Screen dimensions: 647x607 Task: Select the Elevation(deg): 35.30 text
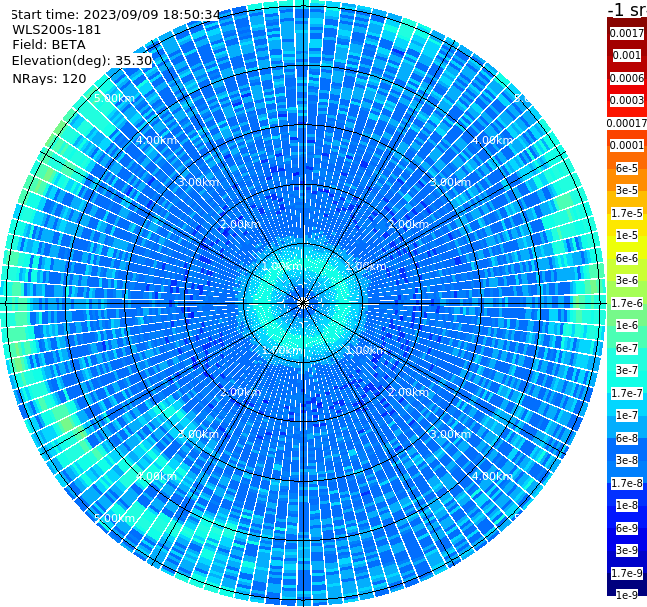pyautogui.click(x=82, y=61)
